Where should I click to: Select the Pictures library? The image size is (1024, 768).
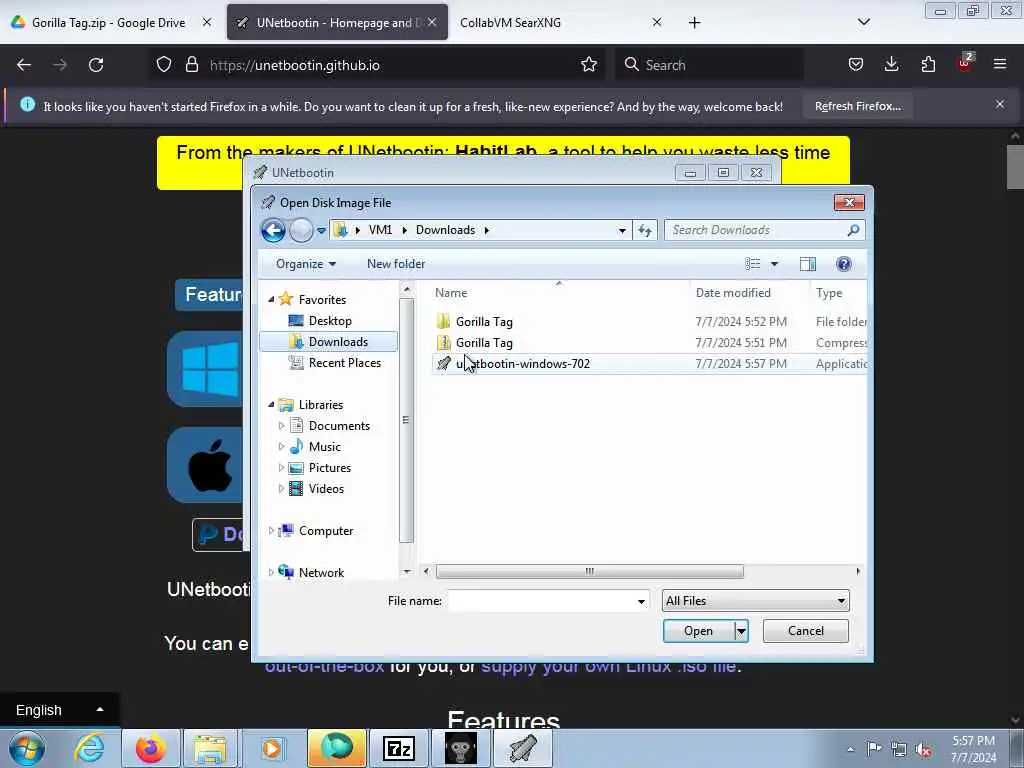(330, 468)
